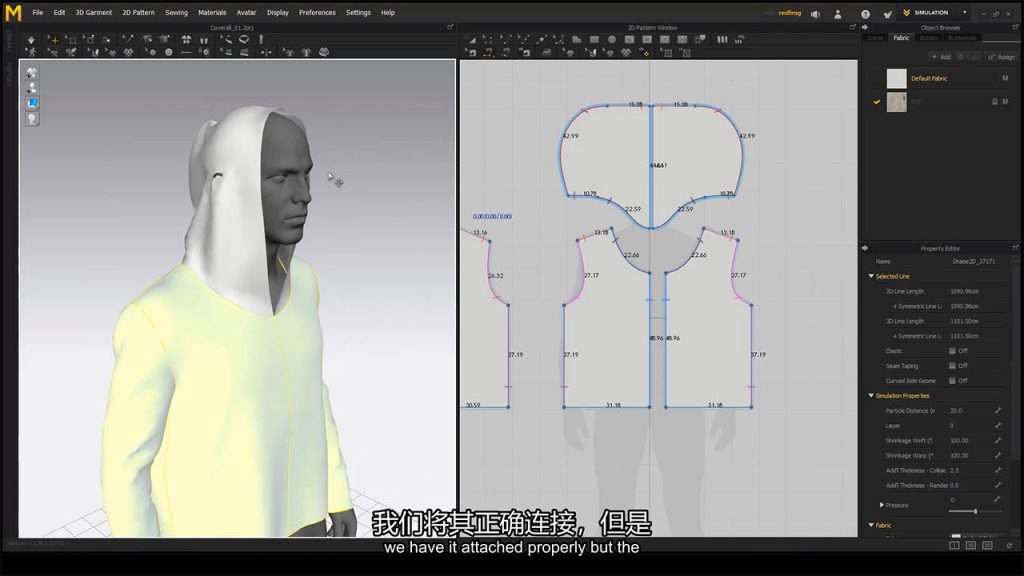
Task: Open the 2D Pattern menu
Action: [x=138, y=12]
